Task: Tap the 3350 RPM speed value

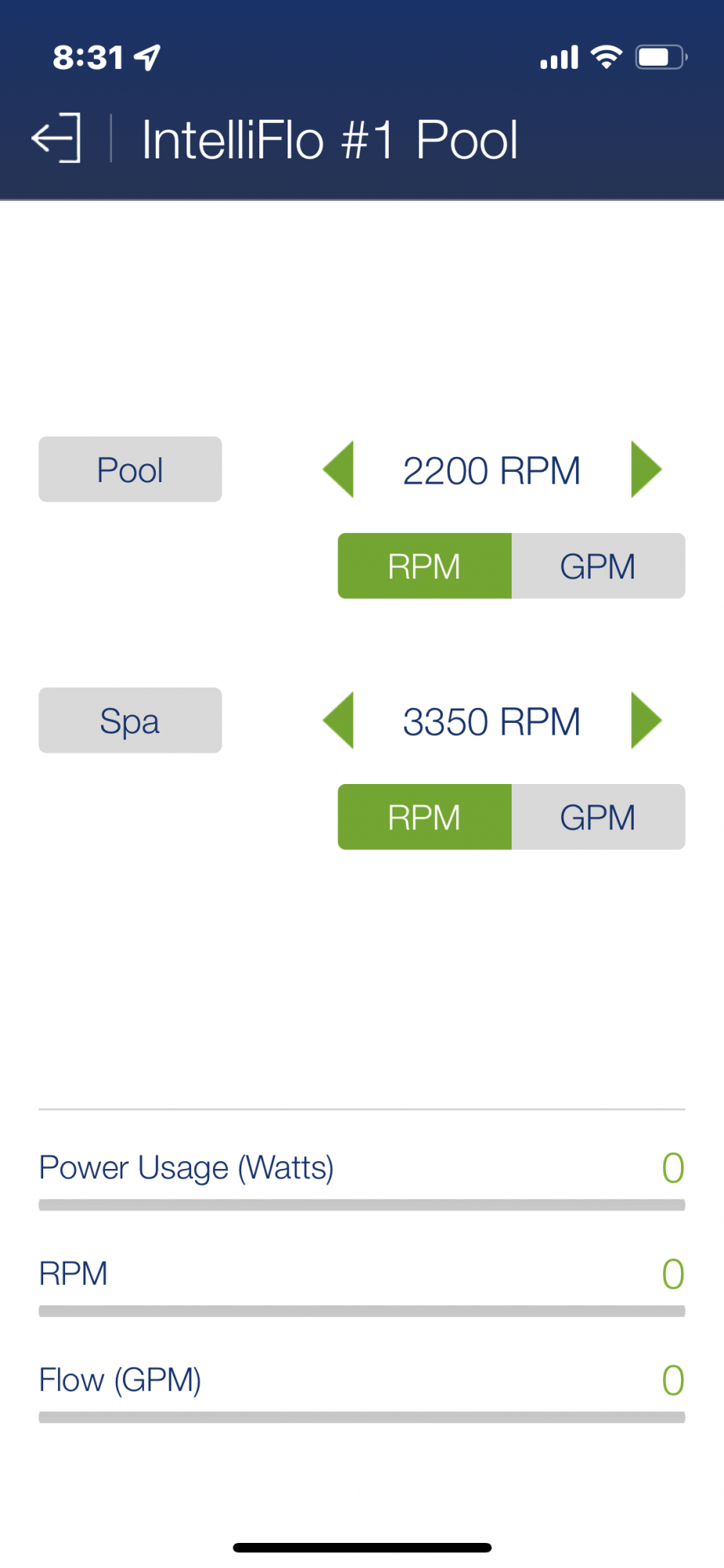Action: tap(492, 722)
